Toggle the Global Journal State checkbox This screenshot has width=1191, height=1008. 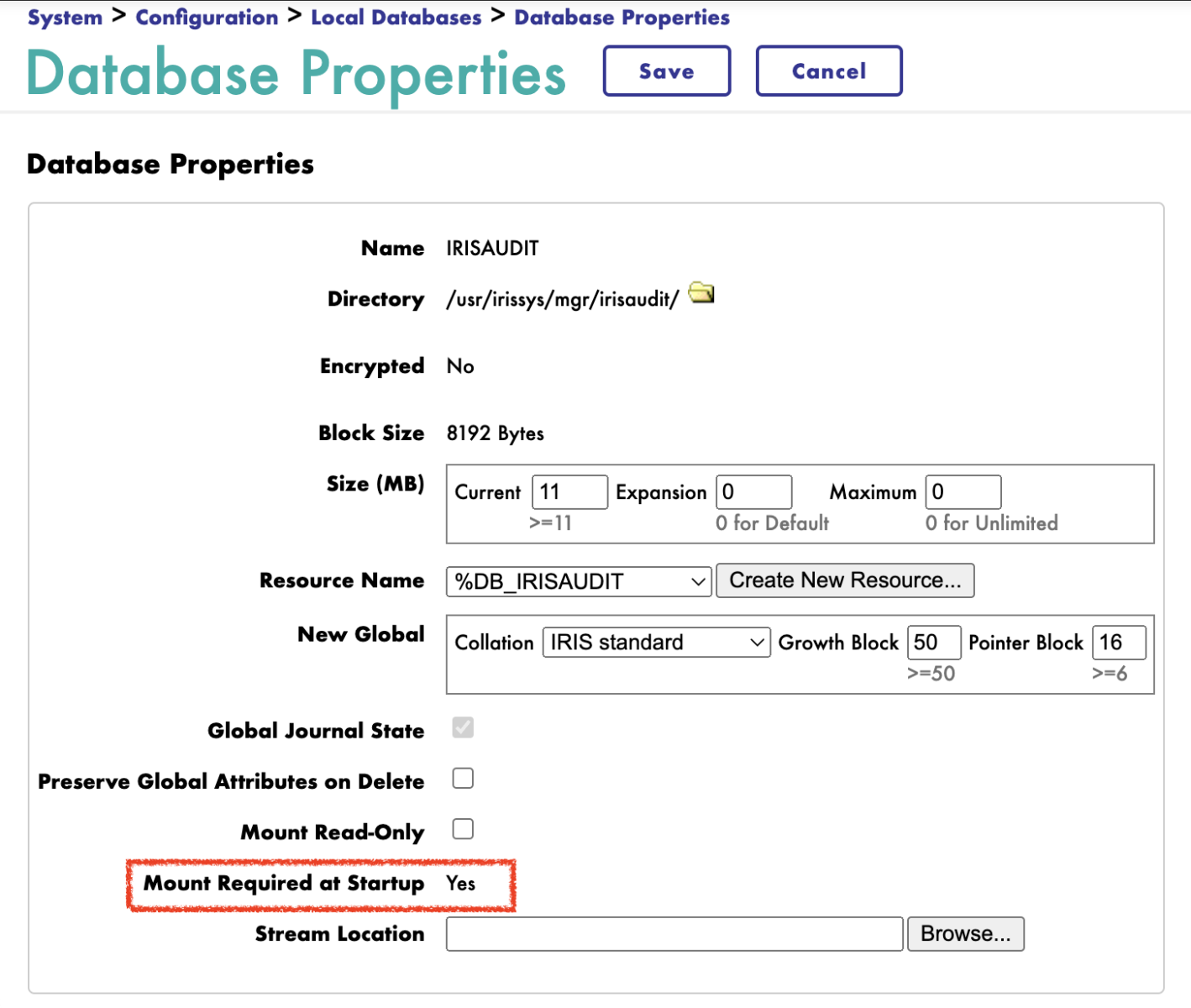coord(463,727)
